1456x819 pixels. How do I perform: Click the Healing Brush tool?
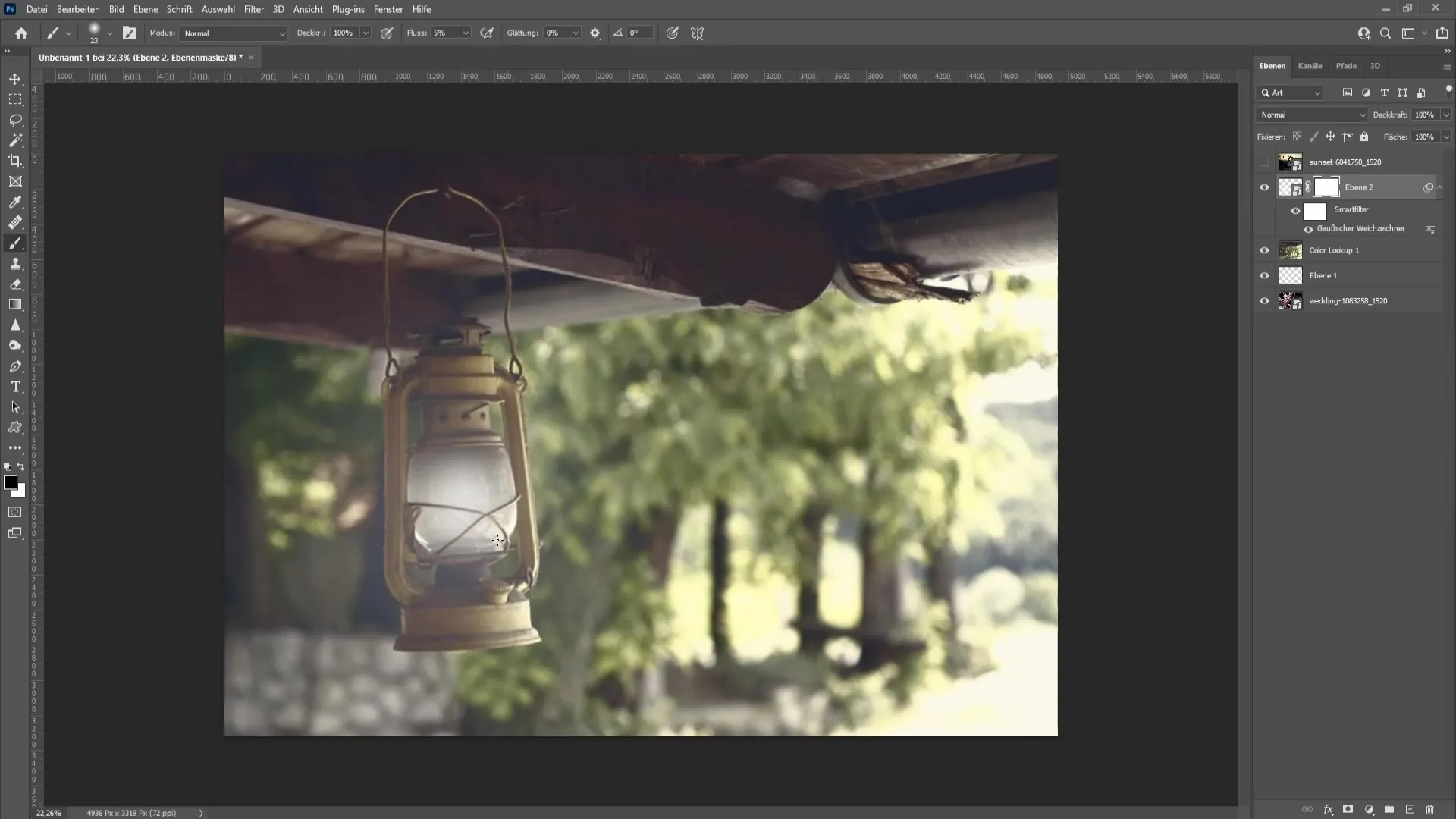15,222
